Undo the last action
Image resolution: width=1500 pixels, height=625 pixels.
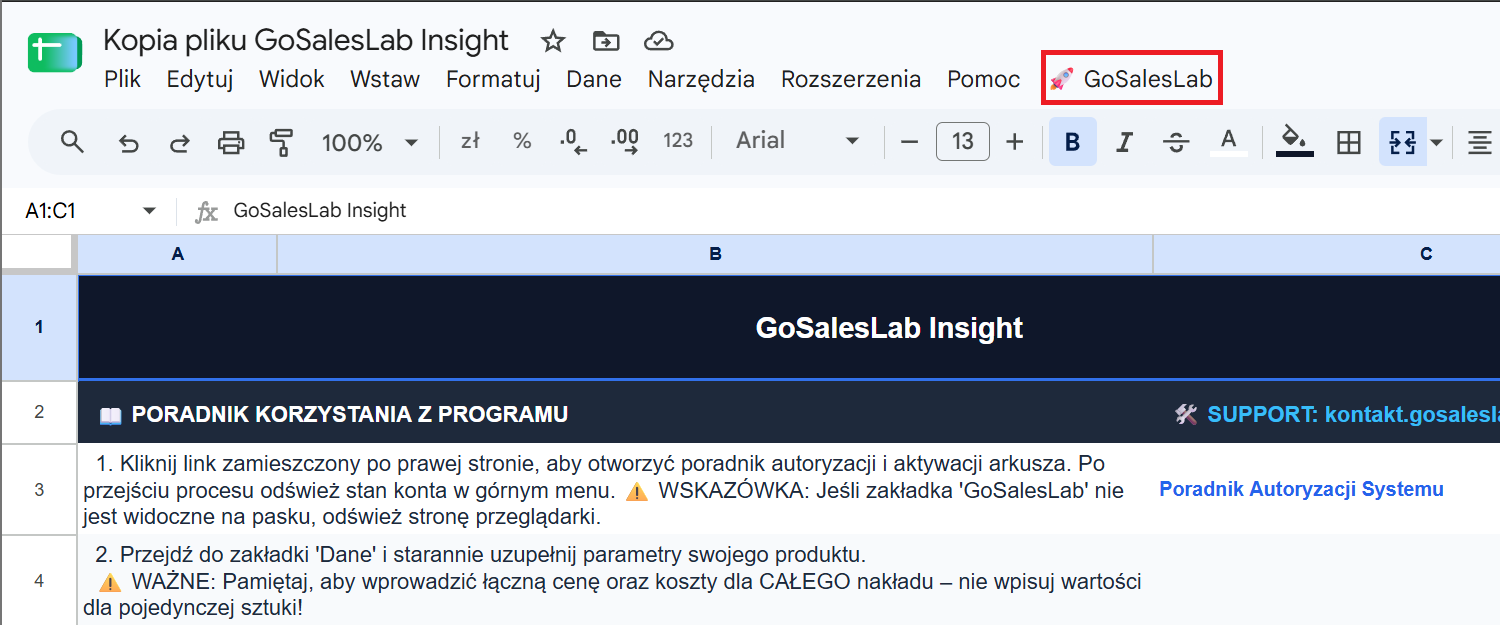pyautogui.click(x=128, y=142)
